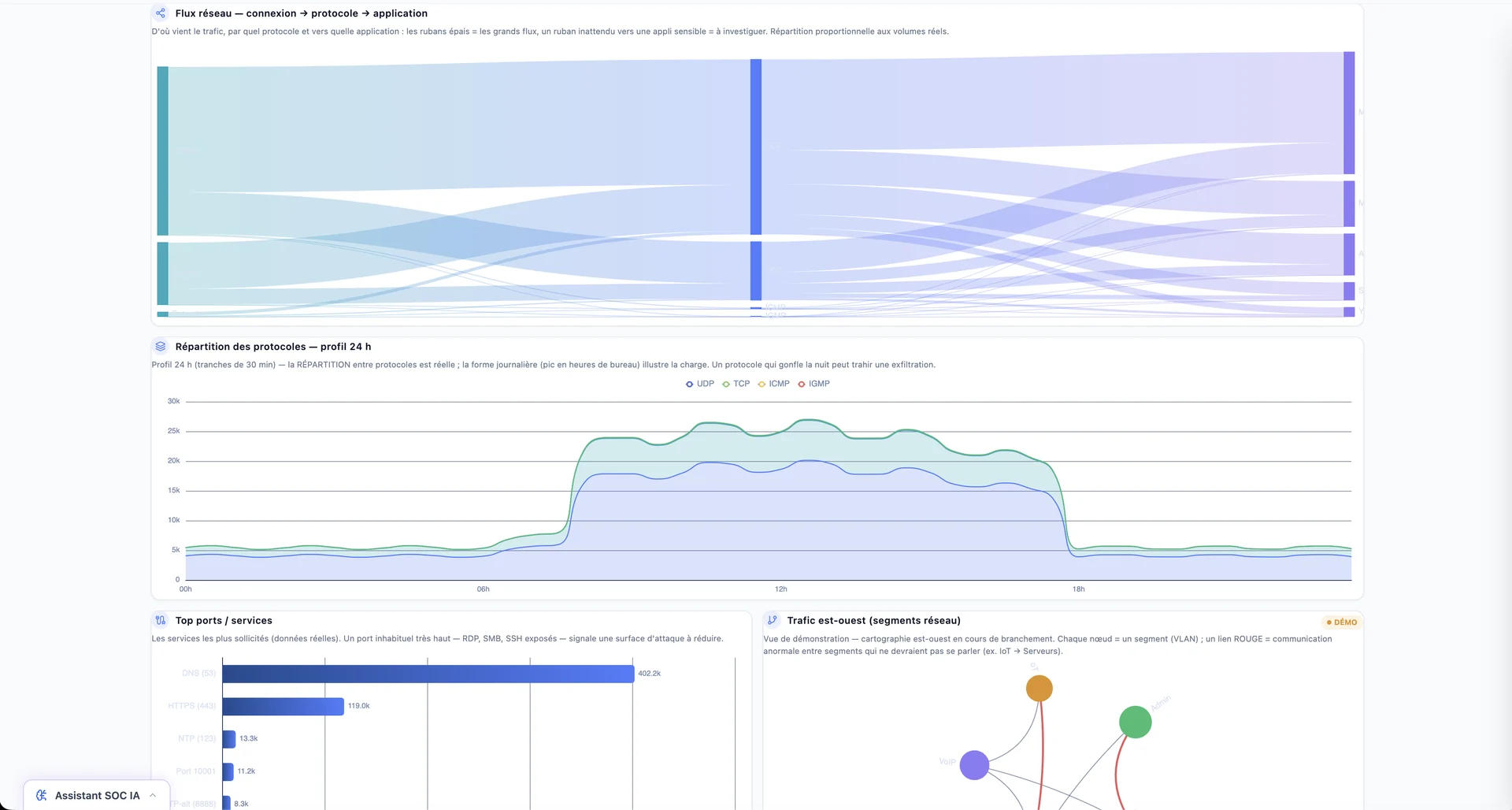Click the middle blue Sankey protocol node
Image resolution: width=1512 pixels, height=810 pixels.
tap(756, 147)
